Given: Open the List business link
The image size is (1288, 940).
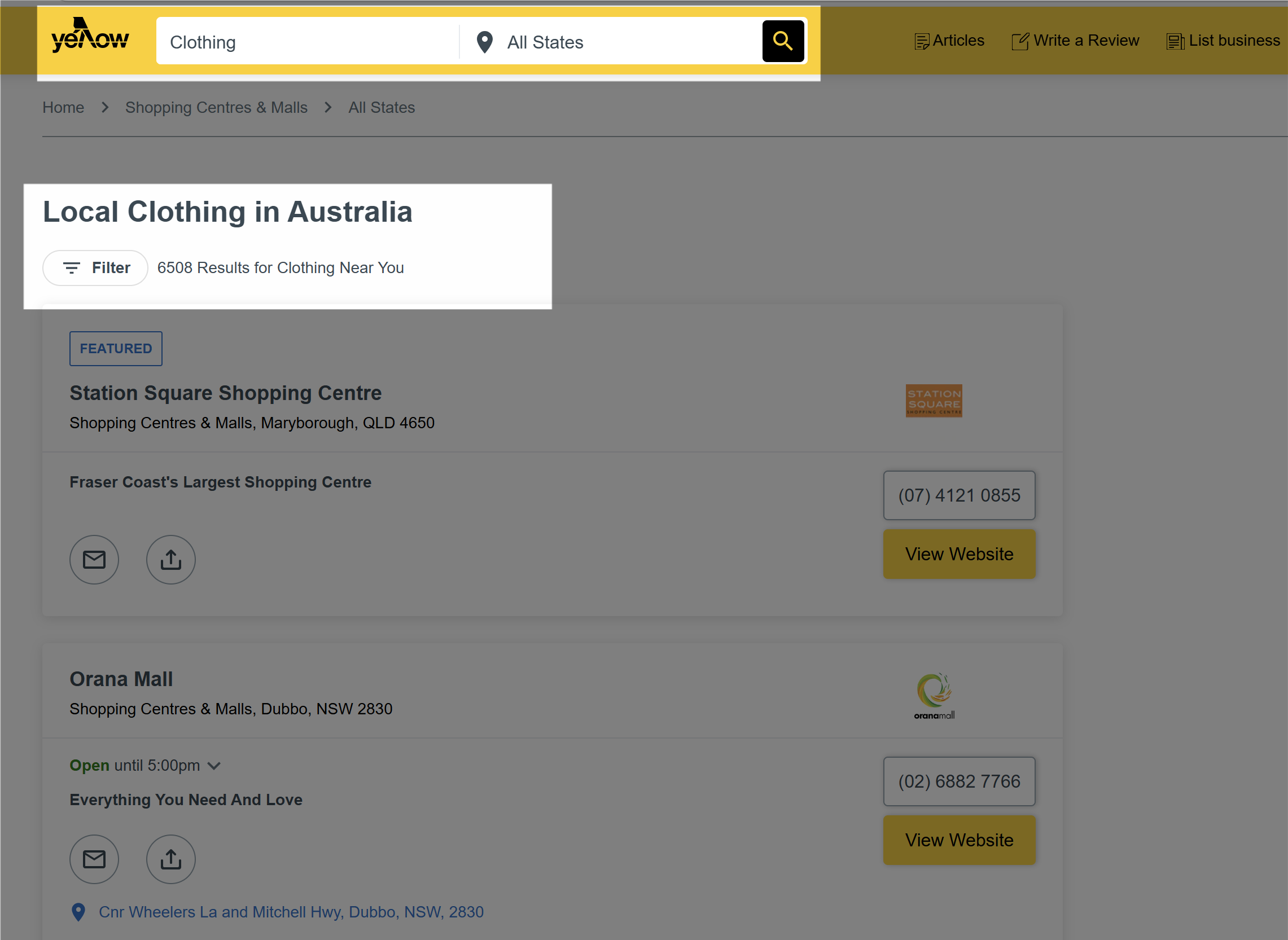Looking at the screenshot, I should coord(1234,41).
